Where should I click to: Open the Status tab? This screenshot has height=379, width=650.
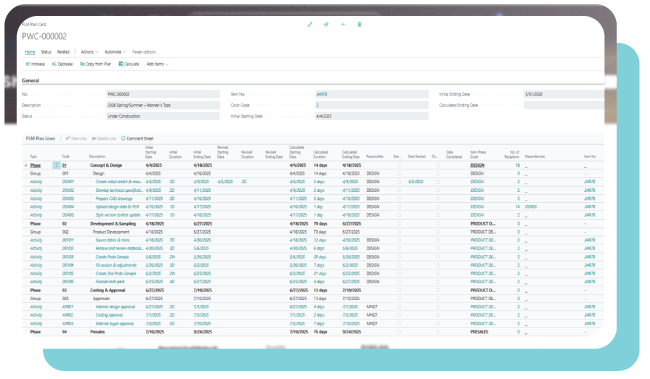46,52
